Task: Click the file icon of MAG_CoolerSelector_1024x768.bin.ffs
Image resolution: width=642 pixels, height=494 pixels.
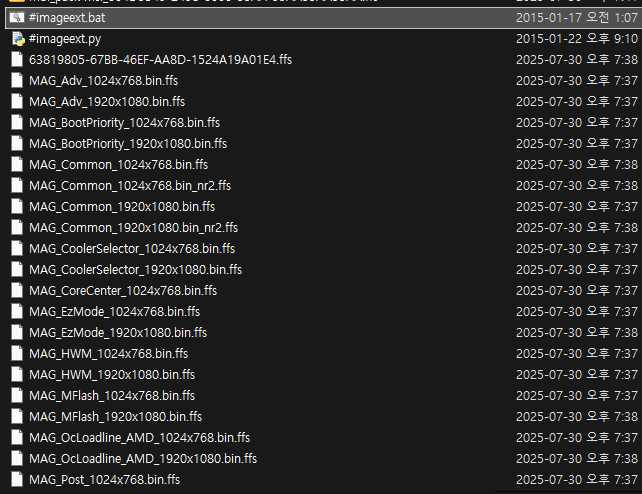Action: pos(17,249)
